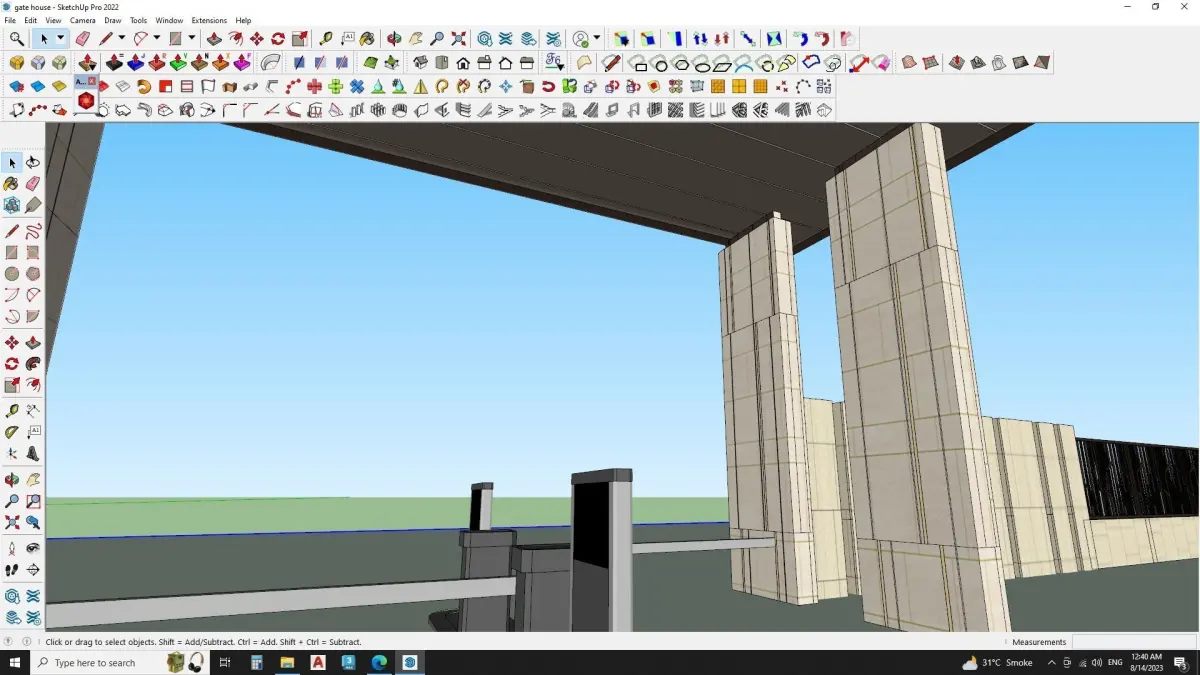Open the Rectangle shape tool dropdown arrow
The height and width of the screenshot is (675, 1200).
(x=191, y=39)
